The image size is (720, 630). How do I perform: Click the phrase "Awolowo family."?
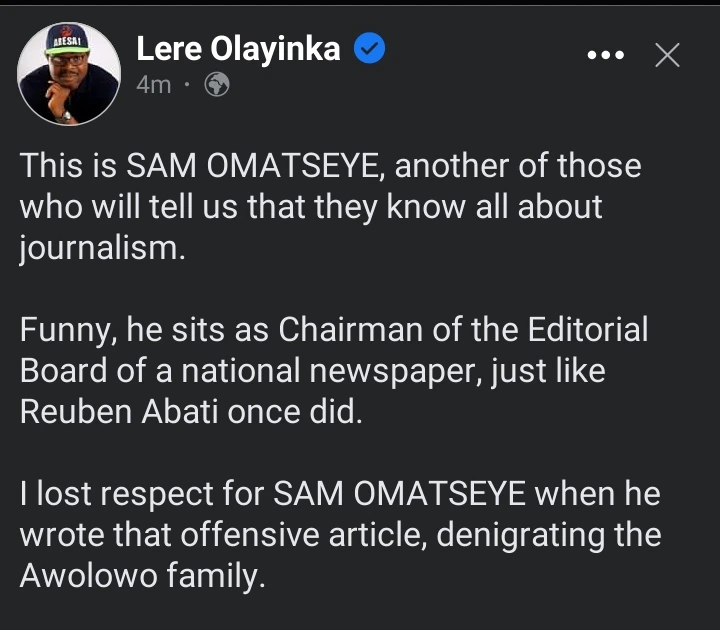coord(142,576)
